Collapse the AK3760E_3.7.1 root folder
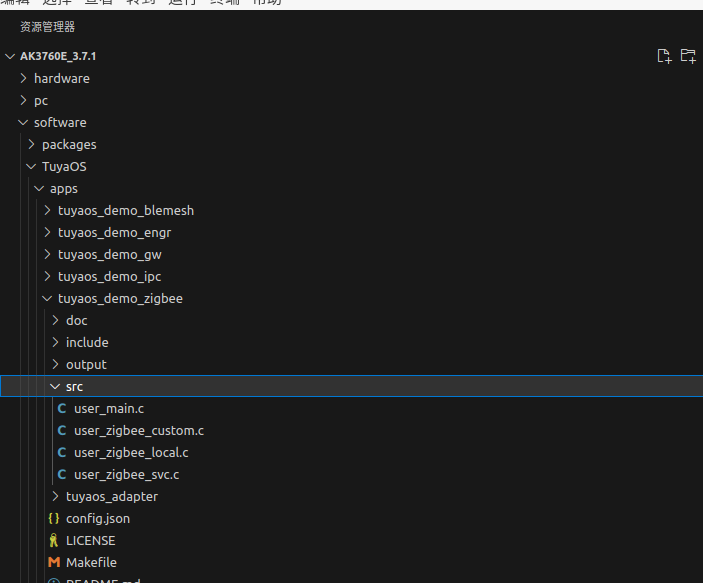This screenshot has height=583, width=703. pos(10,57)
